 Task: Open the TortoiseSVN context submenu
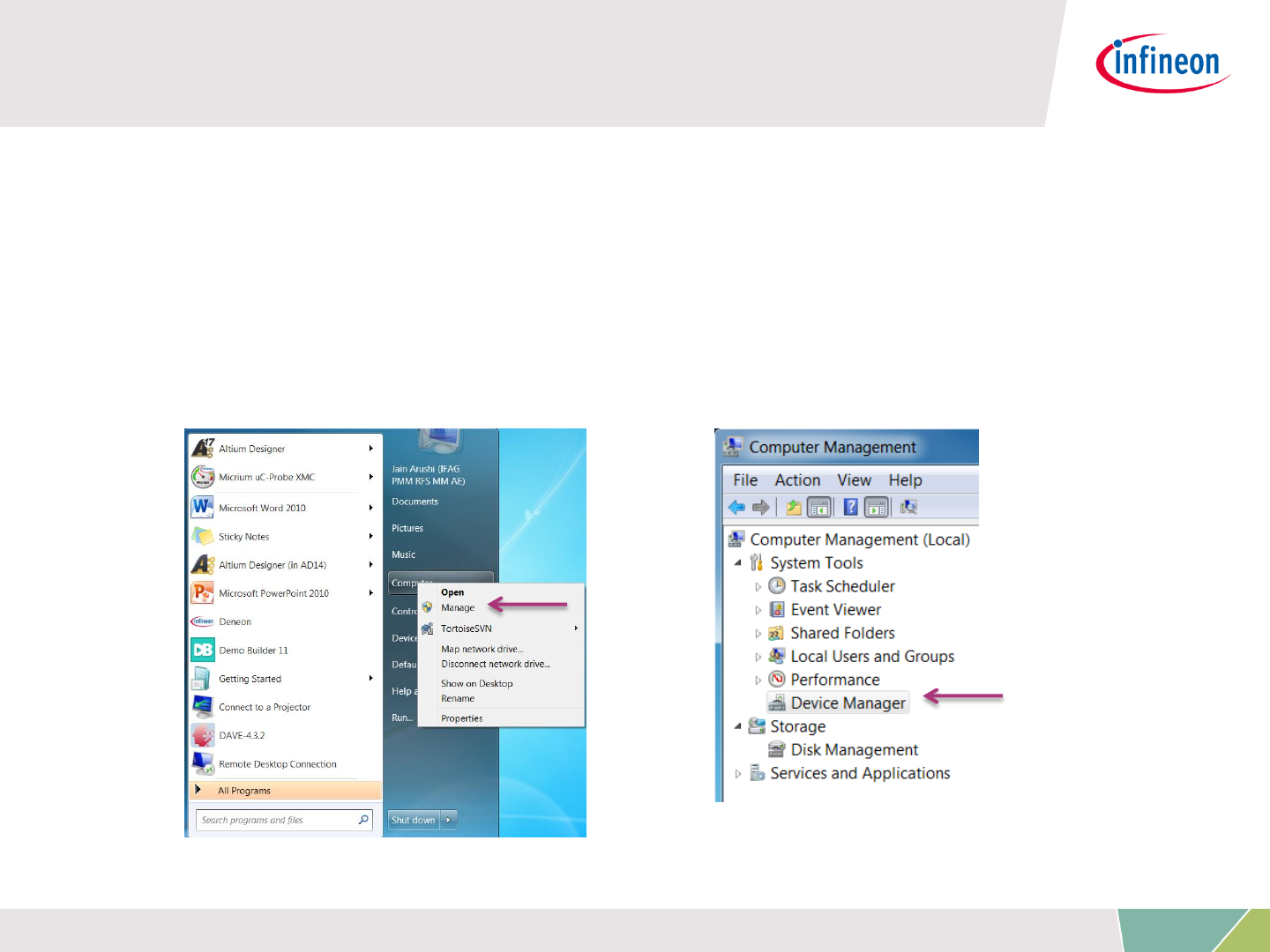click(501, 628)
